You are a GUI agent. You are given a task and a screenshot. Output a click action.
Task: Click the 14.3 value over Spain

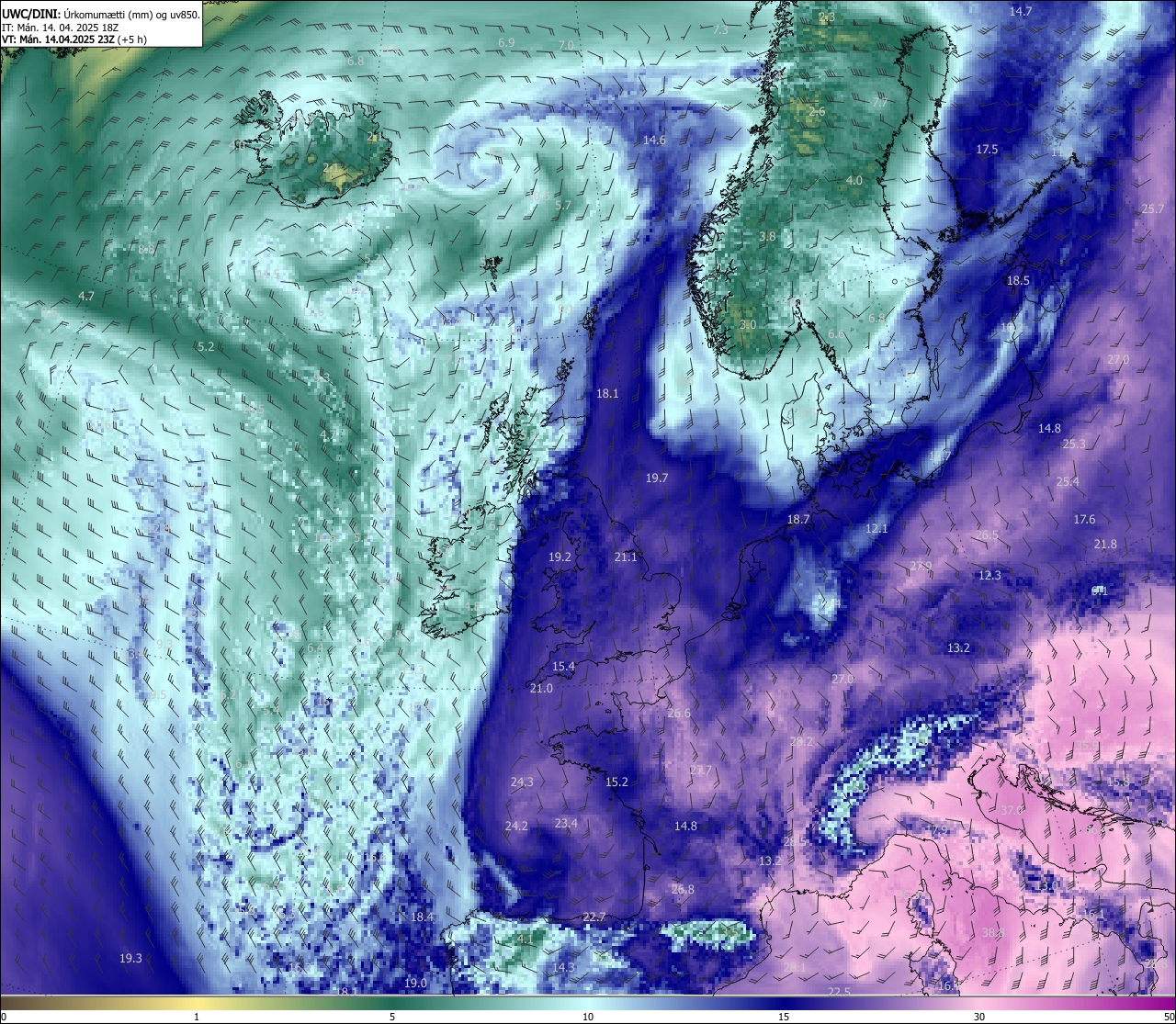coord(563,968)
